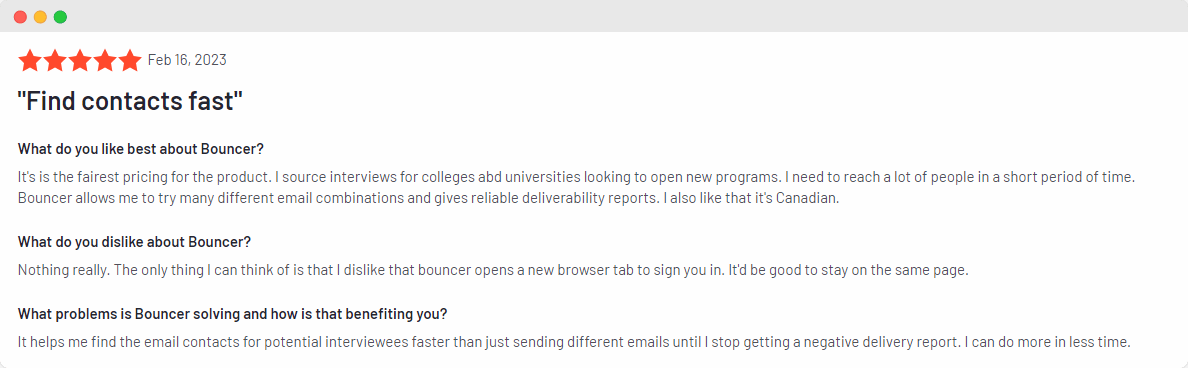Click the second red rating star
Viewport: 1188px width, 368px height.
pyautogui.click(x=55, y=61)
